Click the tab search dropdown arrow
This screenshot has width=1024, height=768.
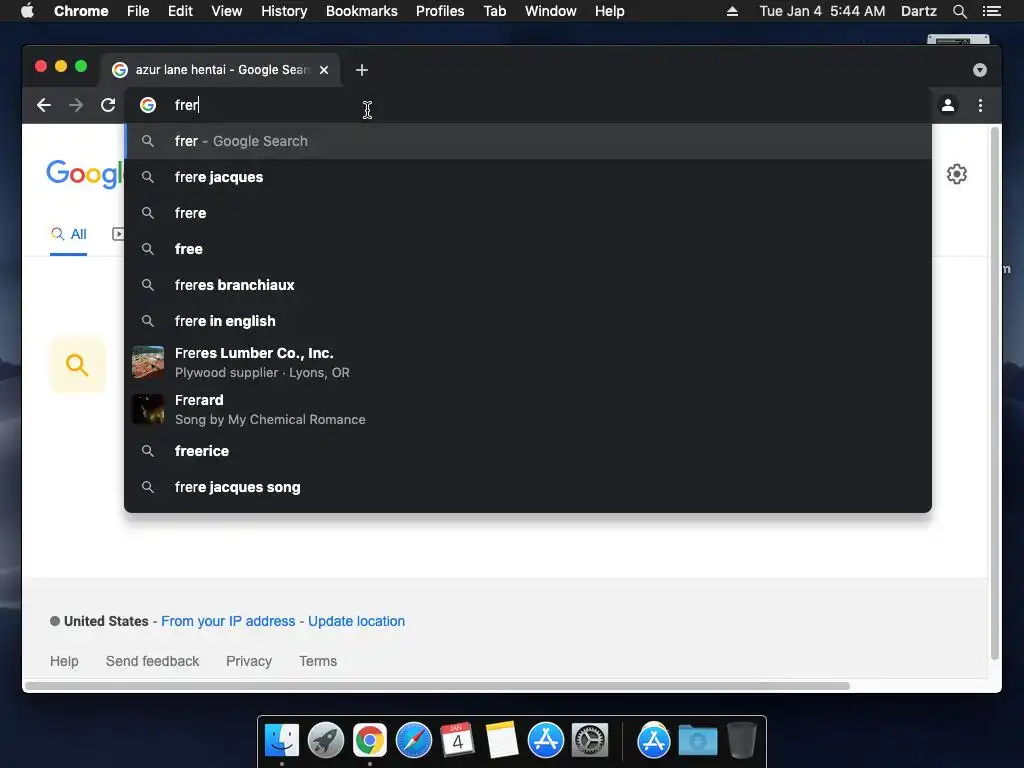pyautogui.click(x=980, y=70)
